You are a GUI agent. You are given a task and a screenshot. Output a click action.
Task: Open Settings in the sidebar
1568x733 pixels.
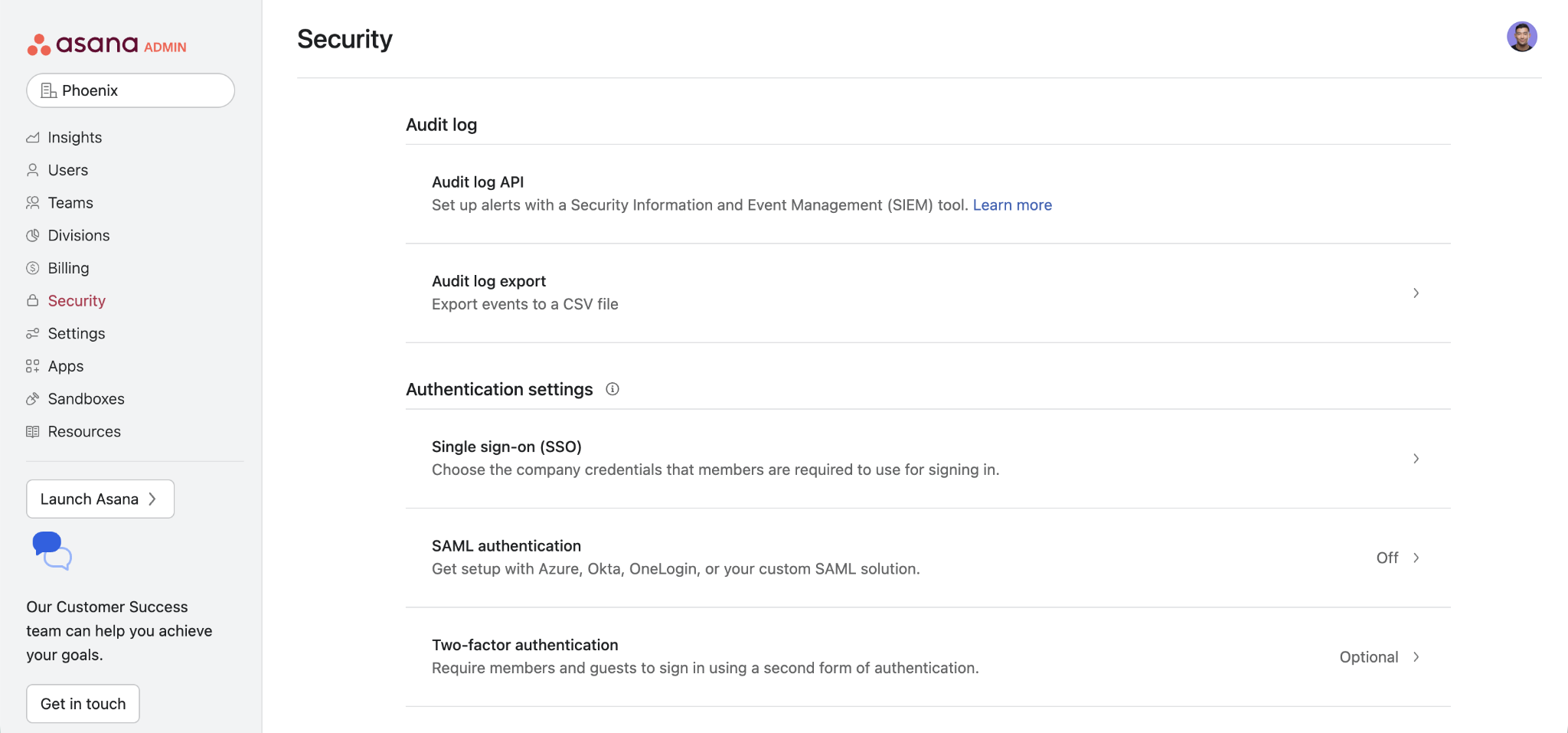[x=77, y=334]
